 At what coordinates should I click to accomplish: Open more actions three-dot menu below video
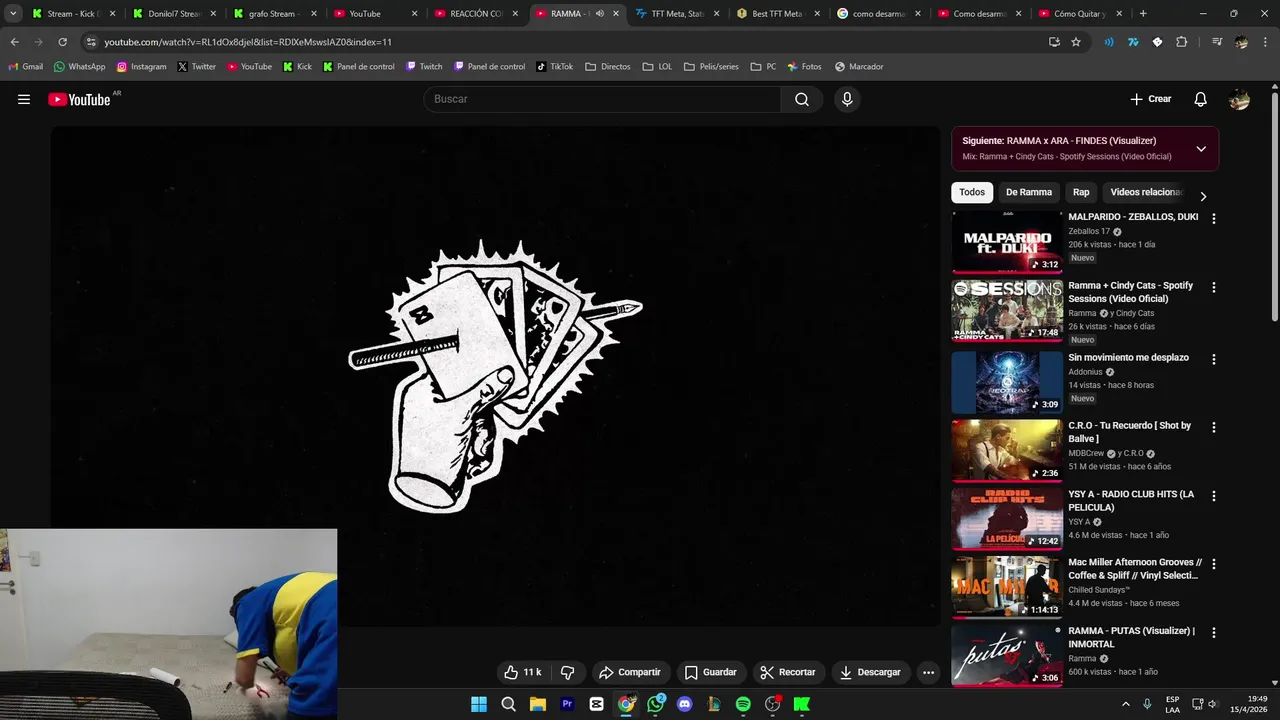928,672
